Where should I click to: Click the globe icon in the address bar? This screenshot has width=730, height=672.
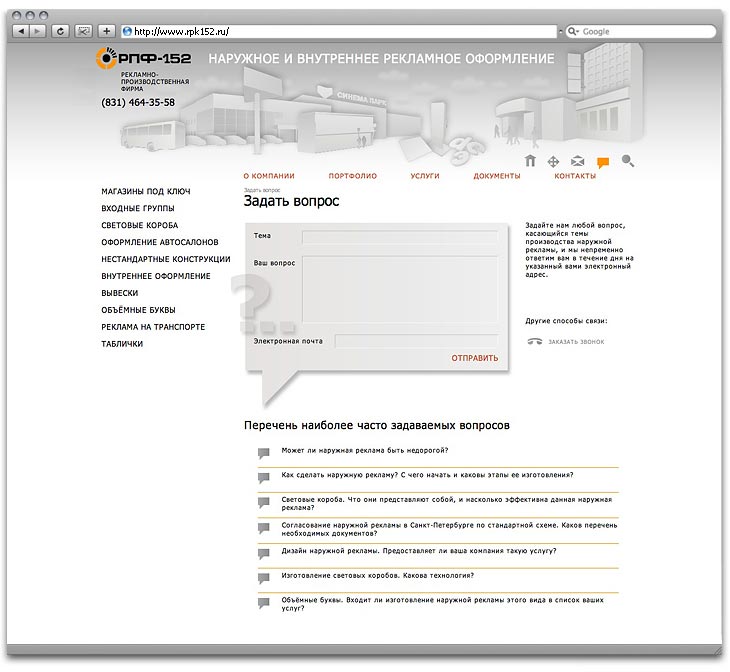coord(127,31)
